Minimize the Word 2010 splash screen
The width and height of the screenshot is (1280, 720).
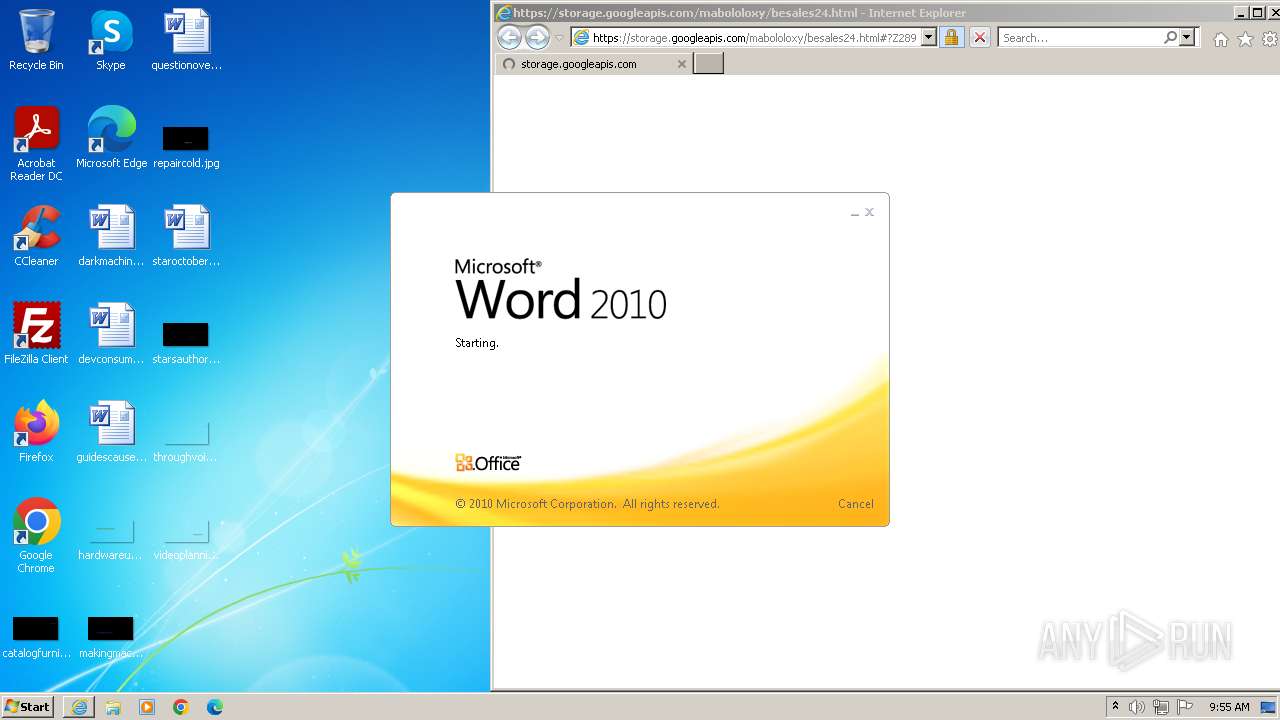click(x=855, y=213)
